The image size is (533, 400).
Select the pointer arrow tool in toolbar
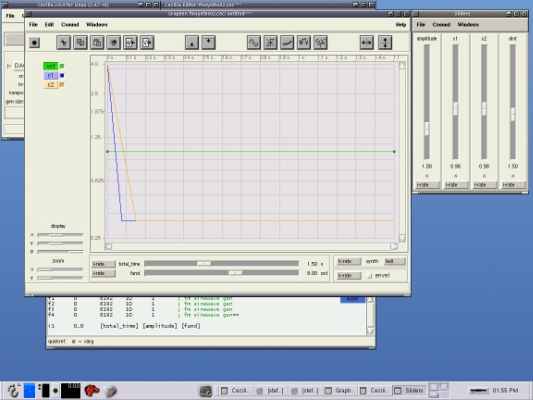point(63,42)
